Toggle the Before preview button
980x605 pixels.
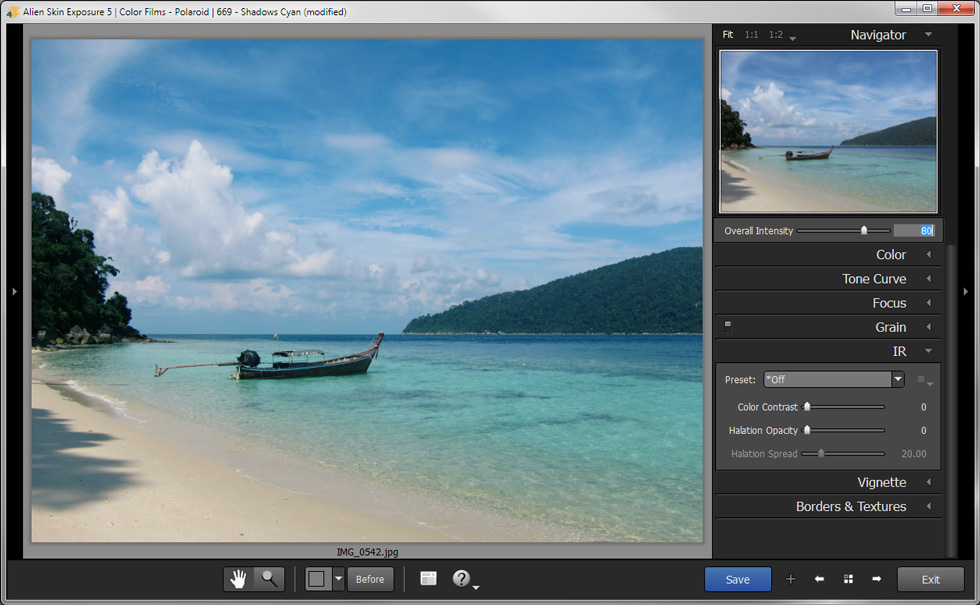coord(370,579)
